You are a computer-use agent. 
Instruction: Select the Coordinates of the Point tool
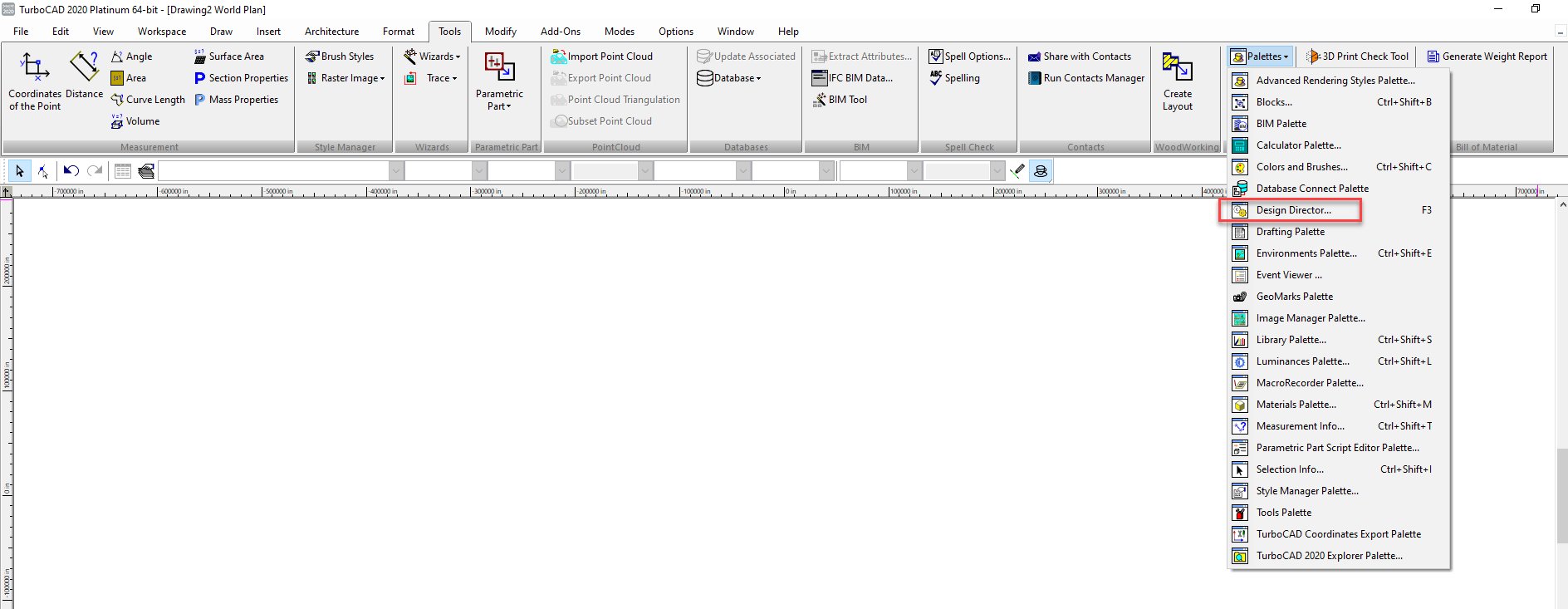point(35,81)
